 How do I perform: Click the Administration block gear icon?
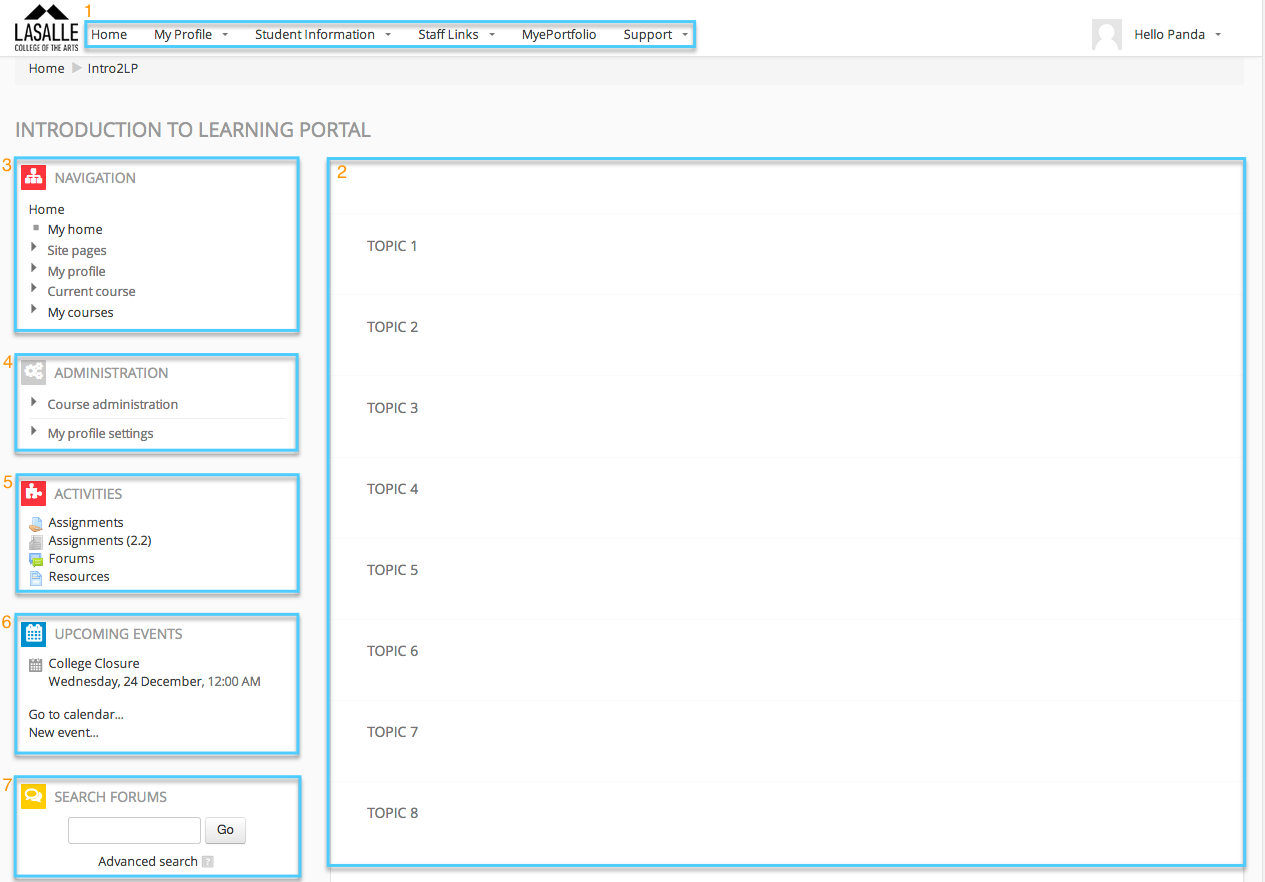tap(34, 373)
